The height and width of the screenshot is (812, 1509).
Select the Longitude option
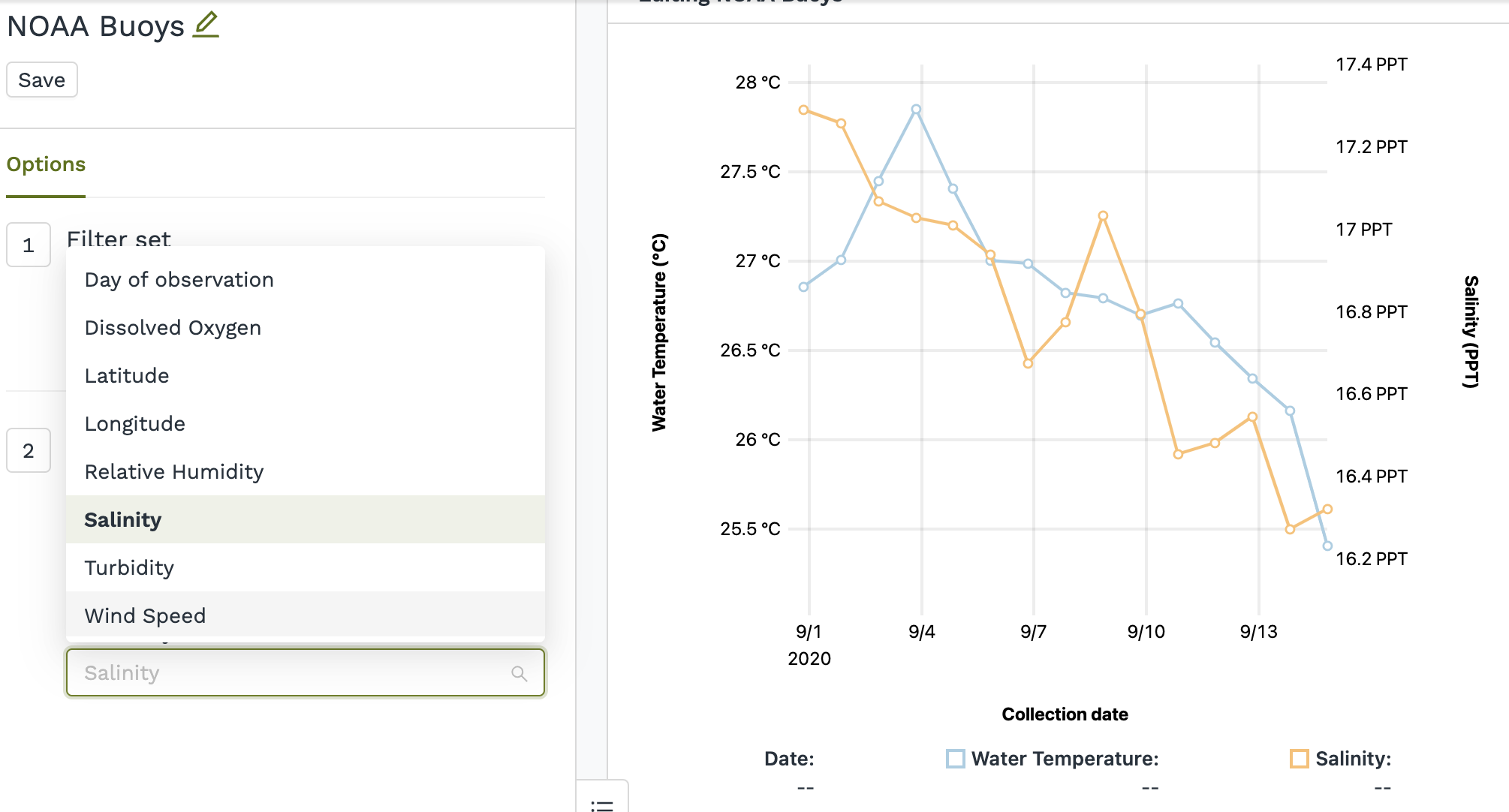135,424
